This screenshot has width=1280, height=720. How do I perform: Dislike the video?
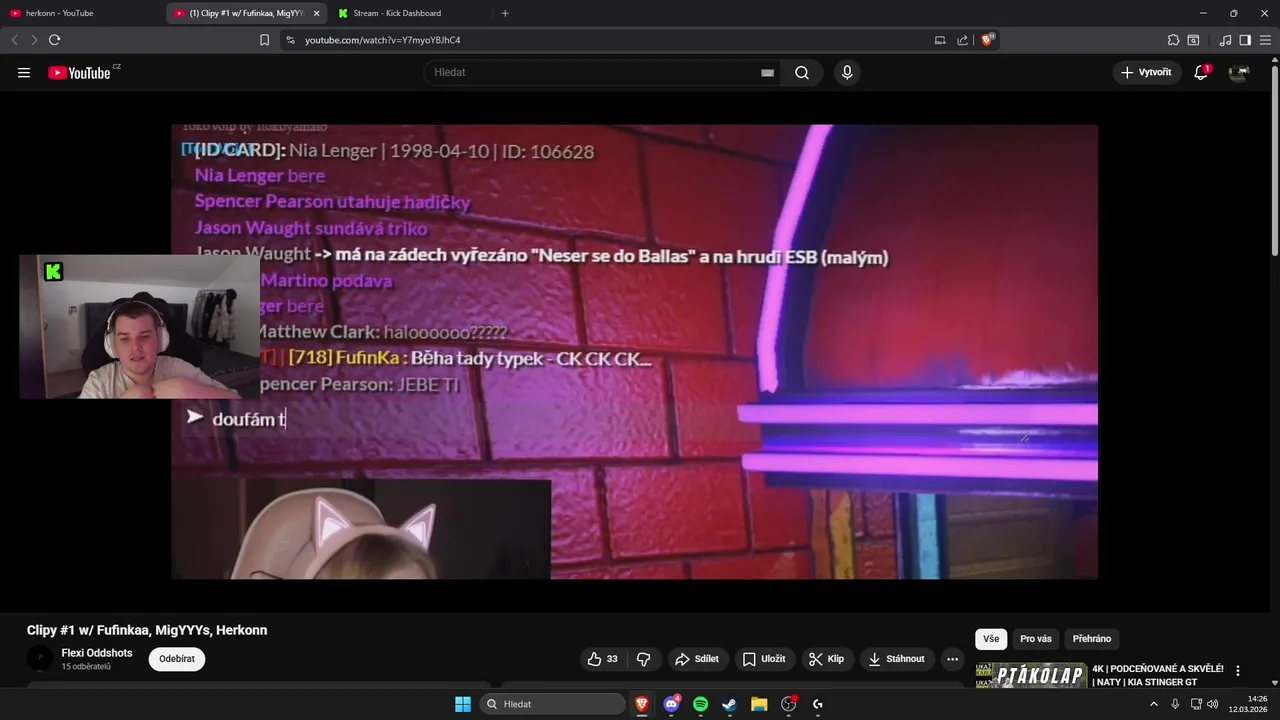click(643, 659)
